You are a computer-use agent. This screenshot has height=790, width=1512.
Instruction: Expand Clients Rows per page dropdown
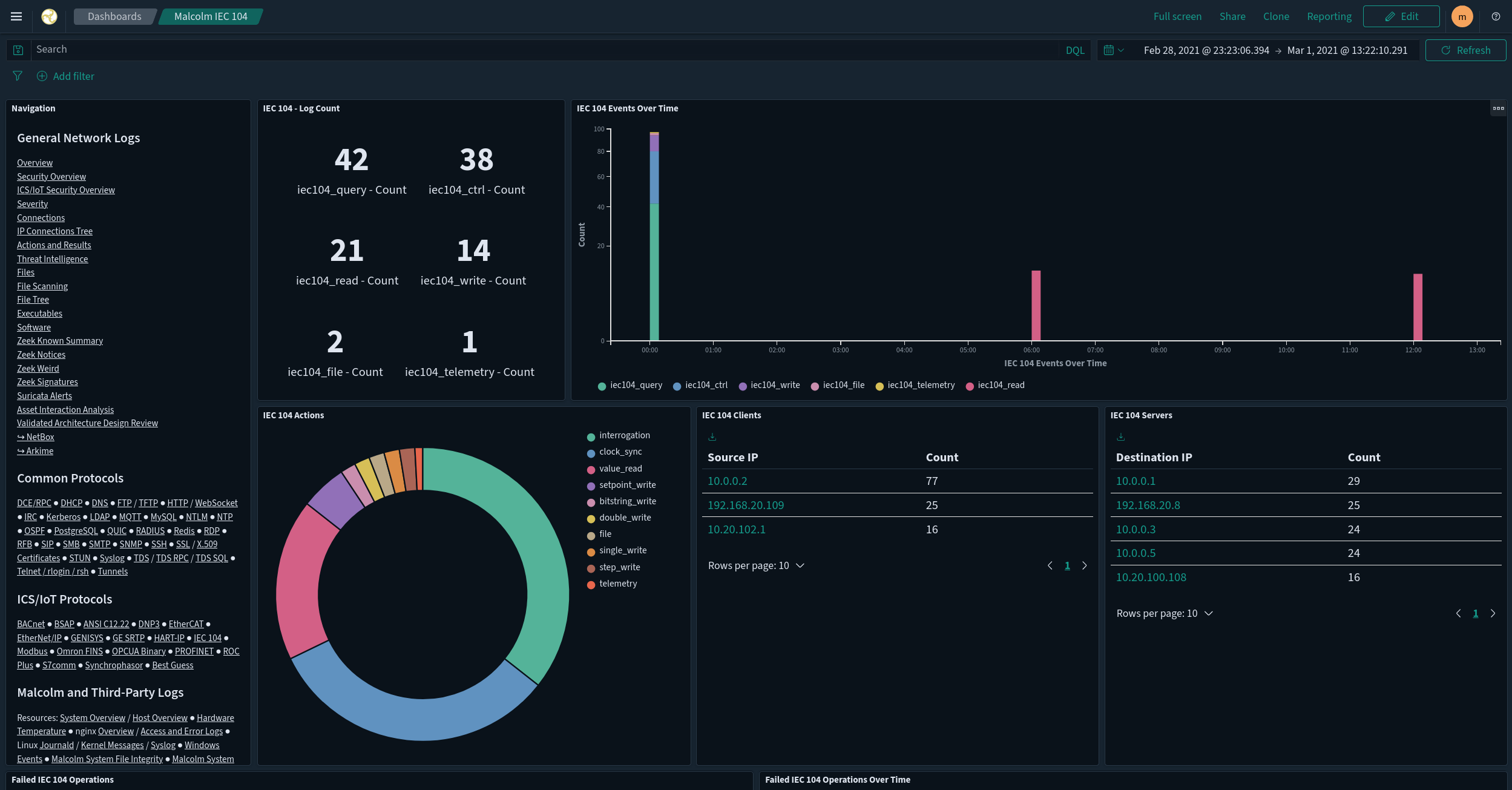pyautogui.click(x=756, y=565)
